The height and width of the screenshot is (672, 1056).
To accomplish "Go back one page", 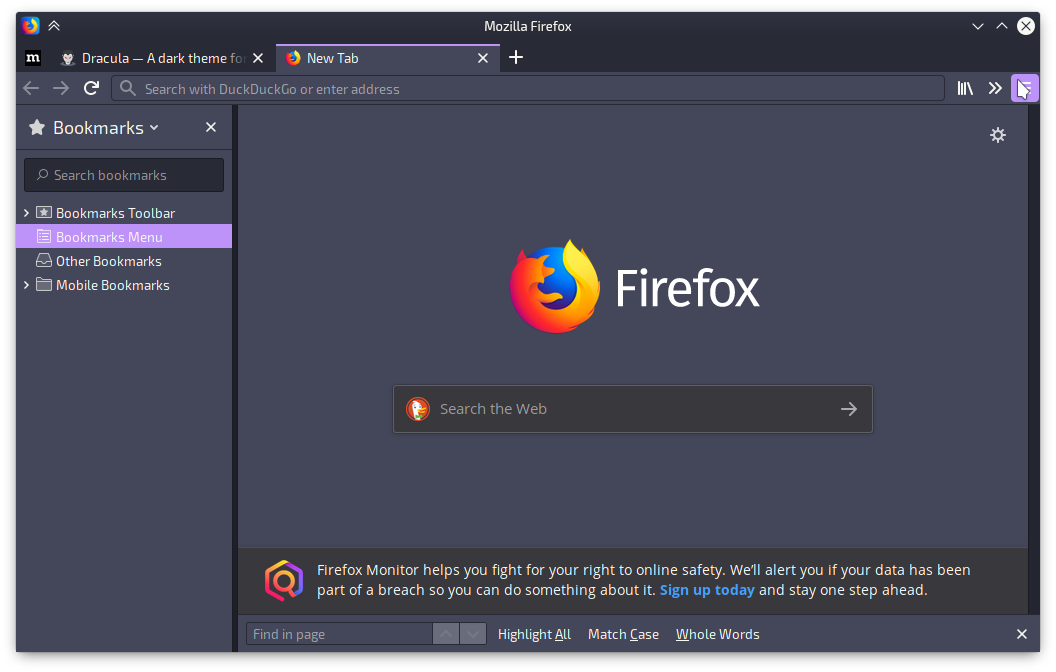I will [31, 88].
